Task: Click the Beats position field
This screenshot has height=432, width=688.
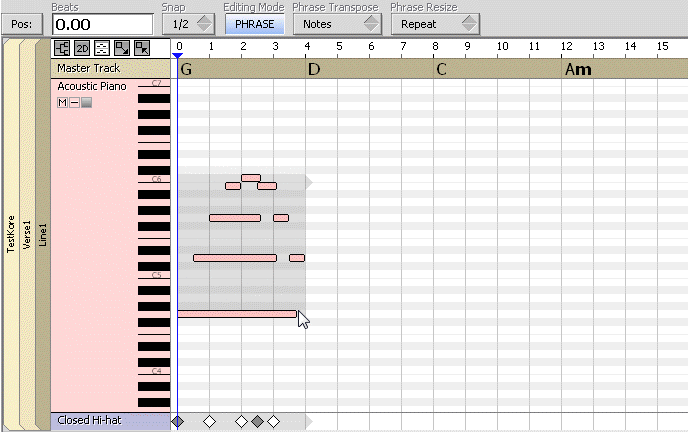Action: 103,24
